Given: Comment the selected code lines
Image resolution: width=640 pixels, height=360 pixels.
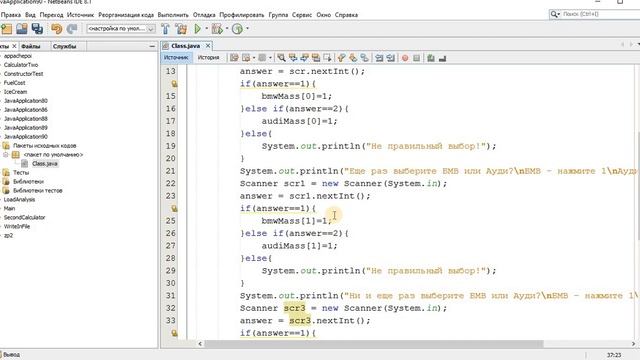Looking at the screenshot, I should [431, 58].
